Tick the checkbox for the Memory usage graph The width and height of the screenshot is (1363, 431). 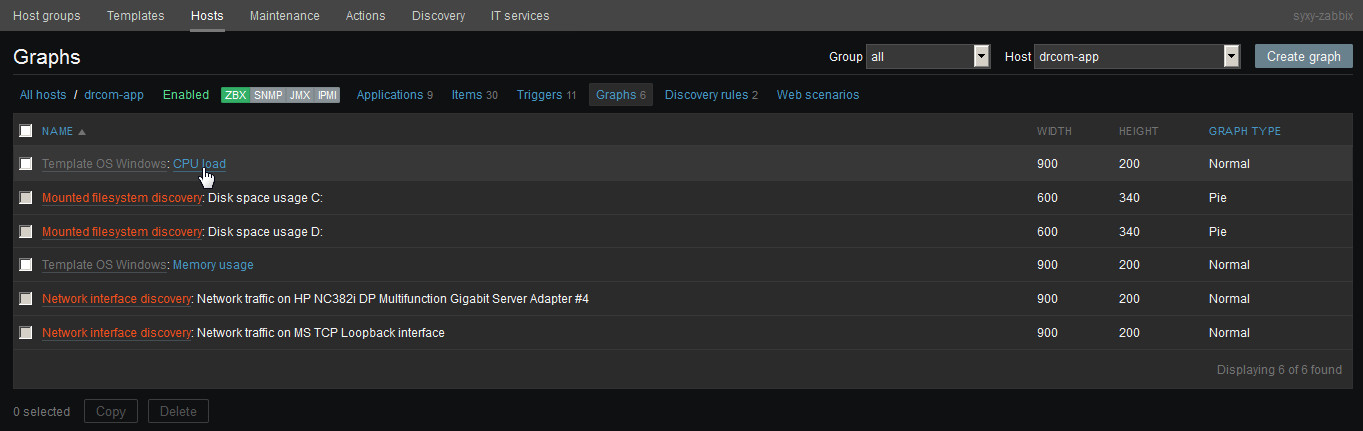pyautogui.click(x=26, y=265)
